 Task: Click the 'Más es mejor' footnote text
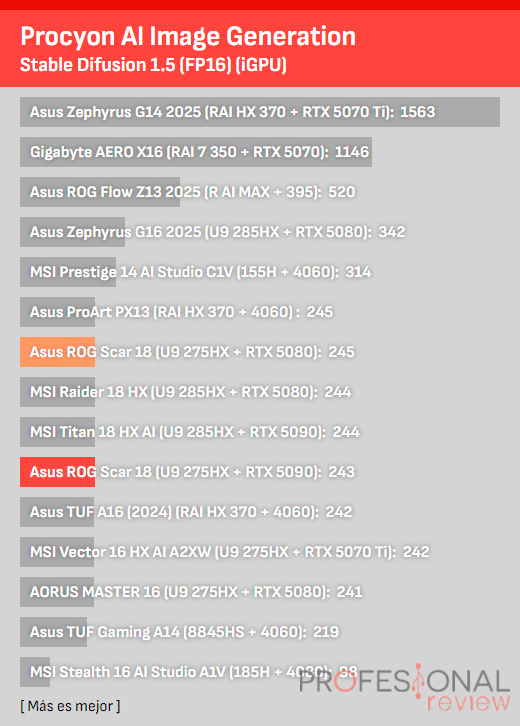[x=70, y=706]
